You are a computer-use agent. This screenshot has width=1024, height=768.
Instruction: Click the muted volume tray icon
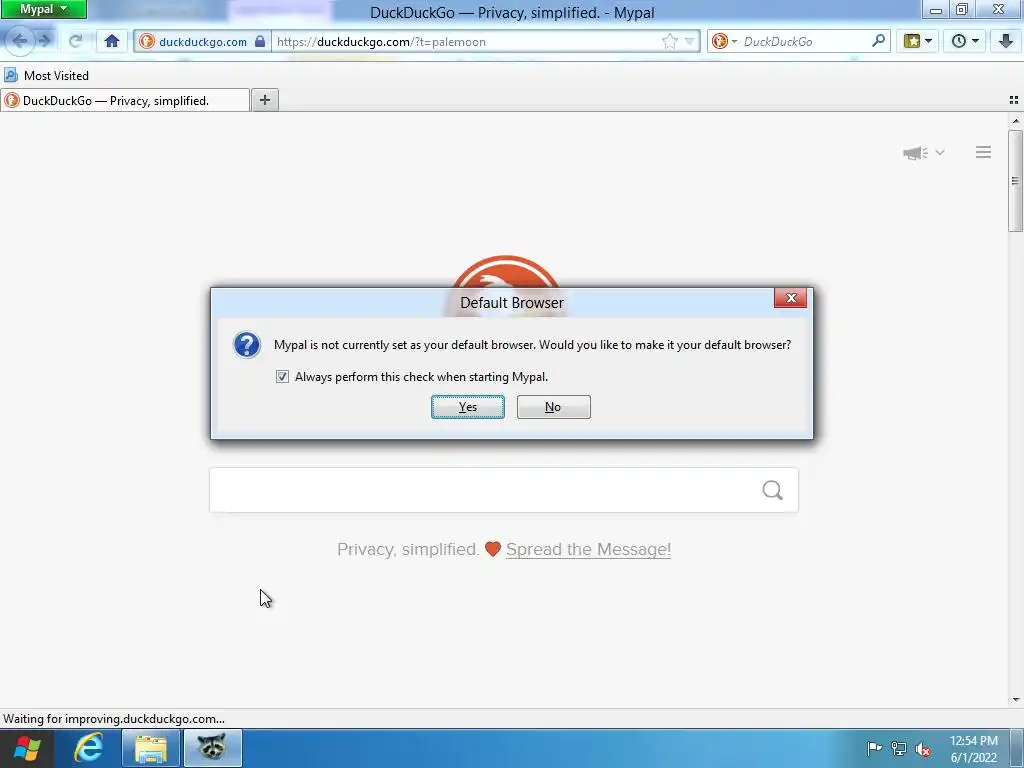[x=923, y=749]
